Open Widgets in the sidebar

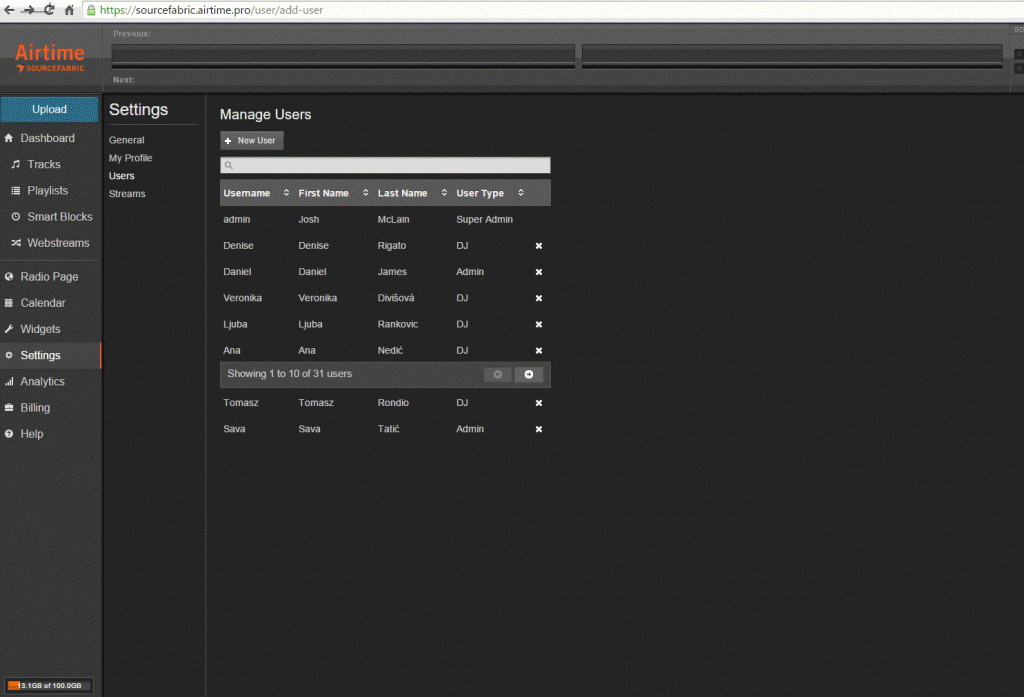[40, 329]
